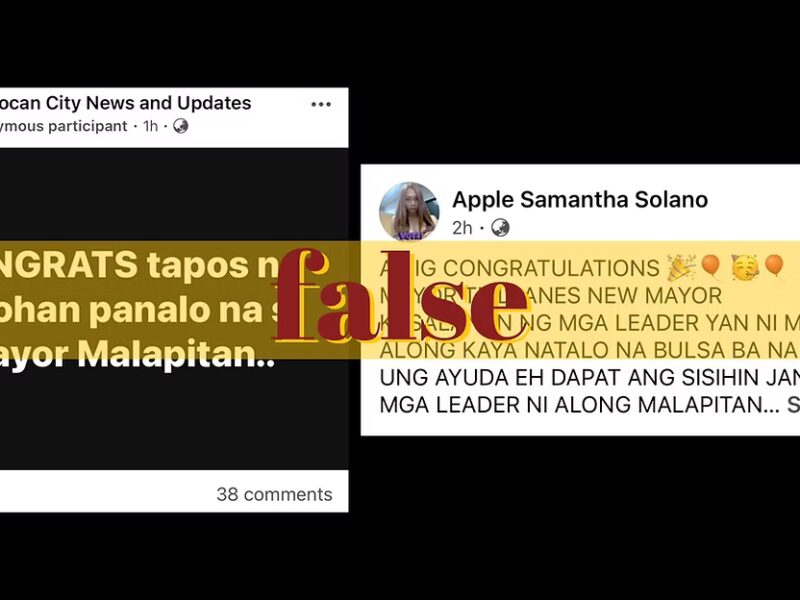Open Apple Samantha Solano's profile picture
The height and width of the screenshot is (600, 800).
pos(409,211)
